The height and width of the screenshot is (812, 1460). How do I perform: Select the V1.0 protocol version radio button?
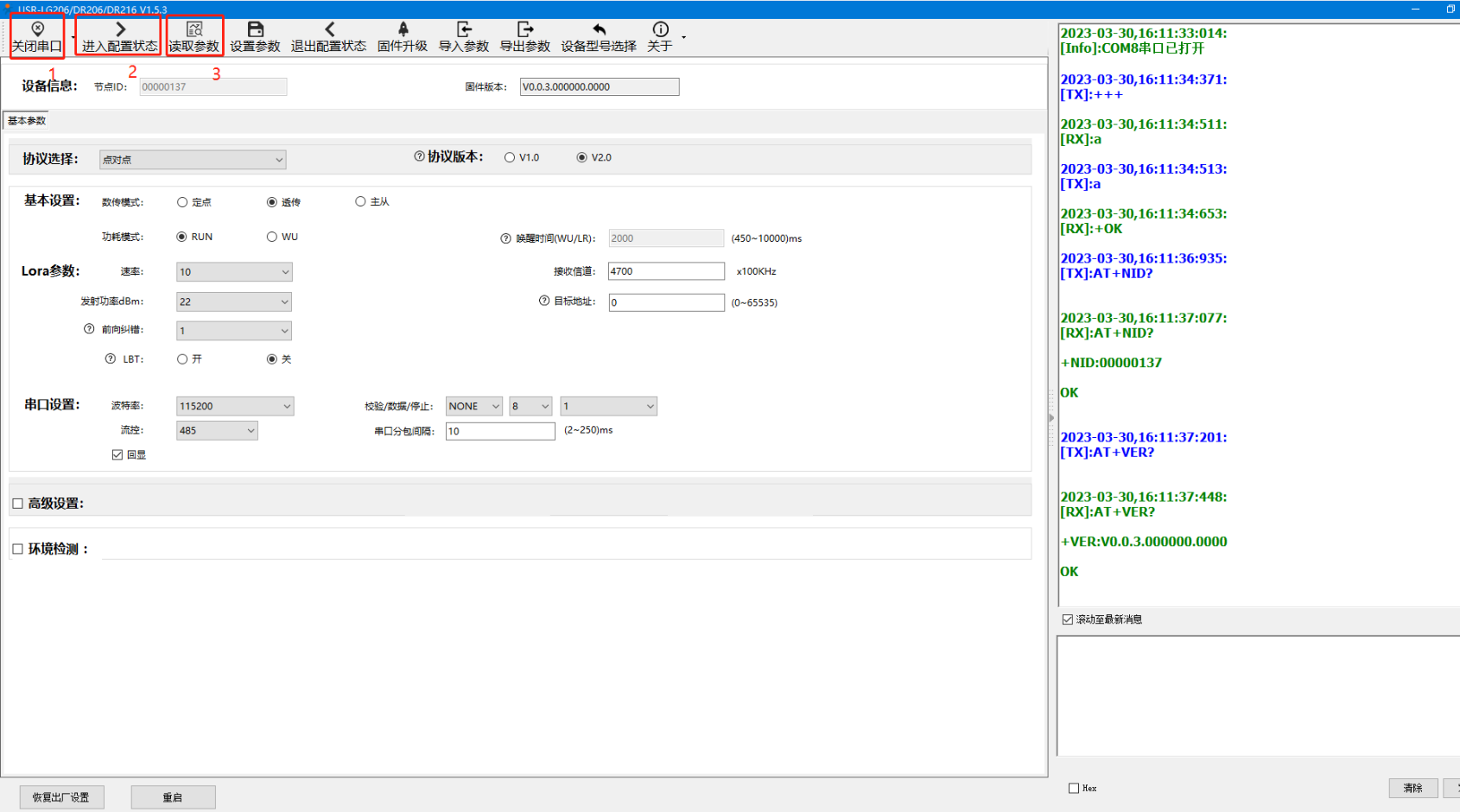[x=510, y=157]
